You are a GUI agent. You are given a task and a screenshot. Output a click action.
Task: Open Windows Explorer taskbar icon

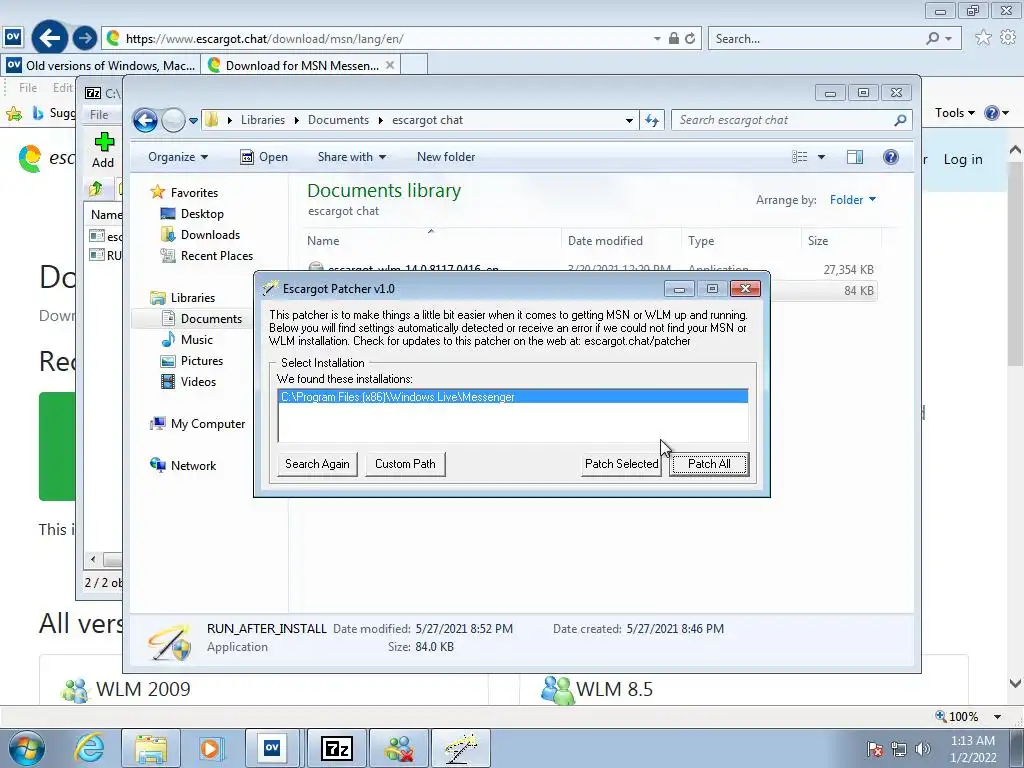coord(151,748)
